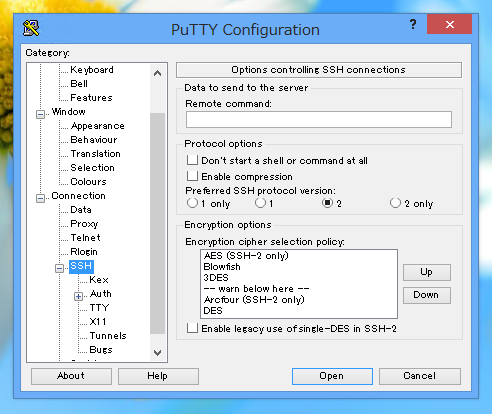Viewport: 492px width, 414px height.
Task: Select SSH protocol version "1"
Action: (x=260, y=203)
